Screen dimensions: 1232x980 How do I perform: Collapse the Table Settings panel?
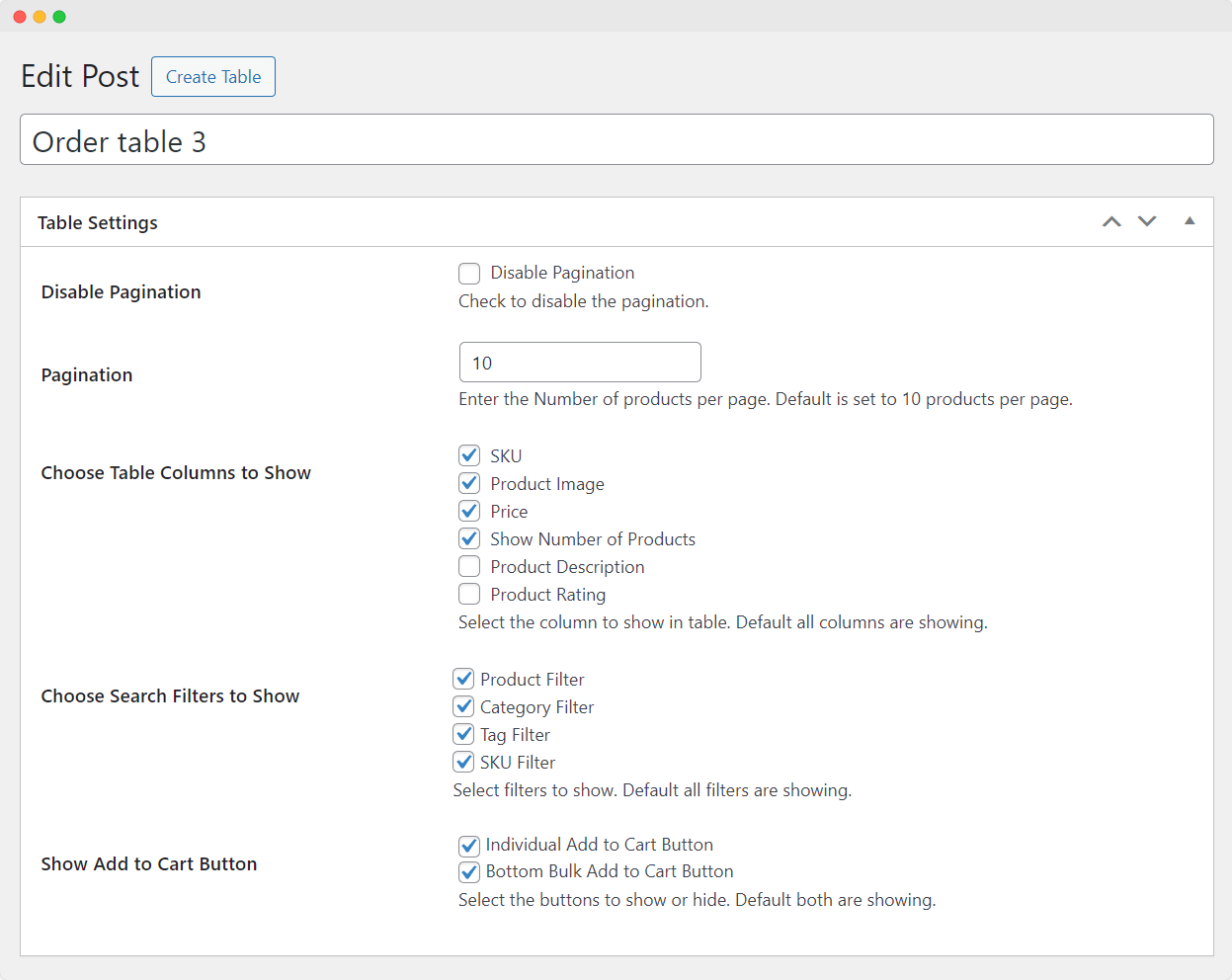[1190, 221]
